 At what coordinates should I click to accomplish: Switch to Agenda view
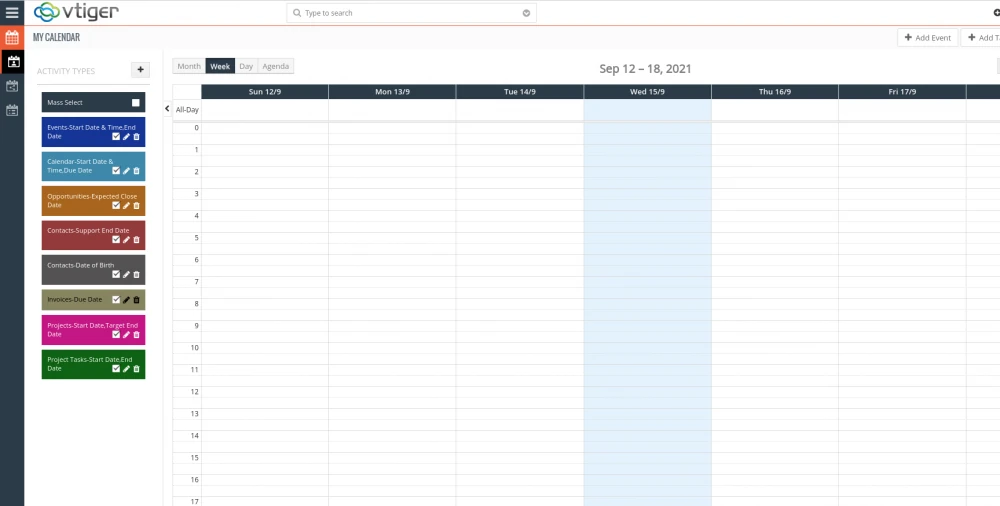click(x=276, y=67)
